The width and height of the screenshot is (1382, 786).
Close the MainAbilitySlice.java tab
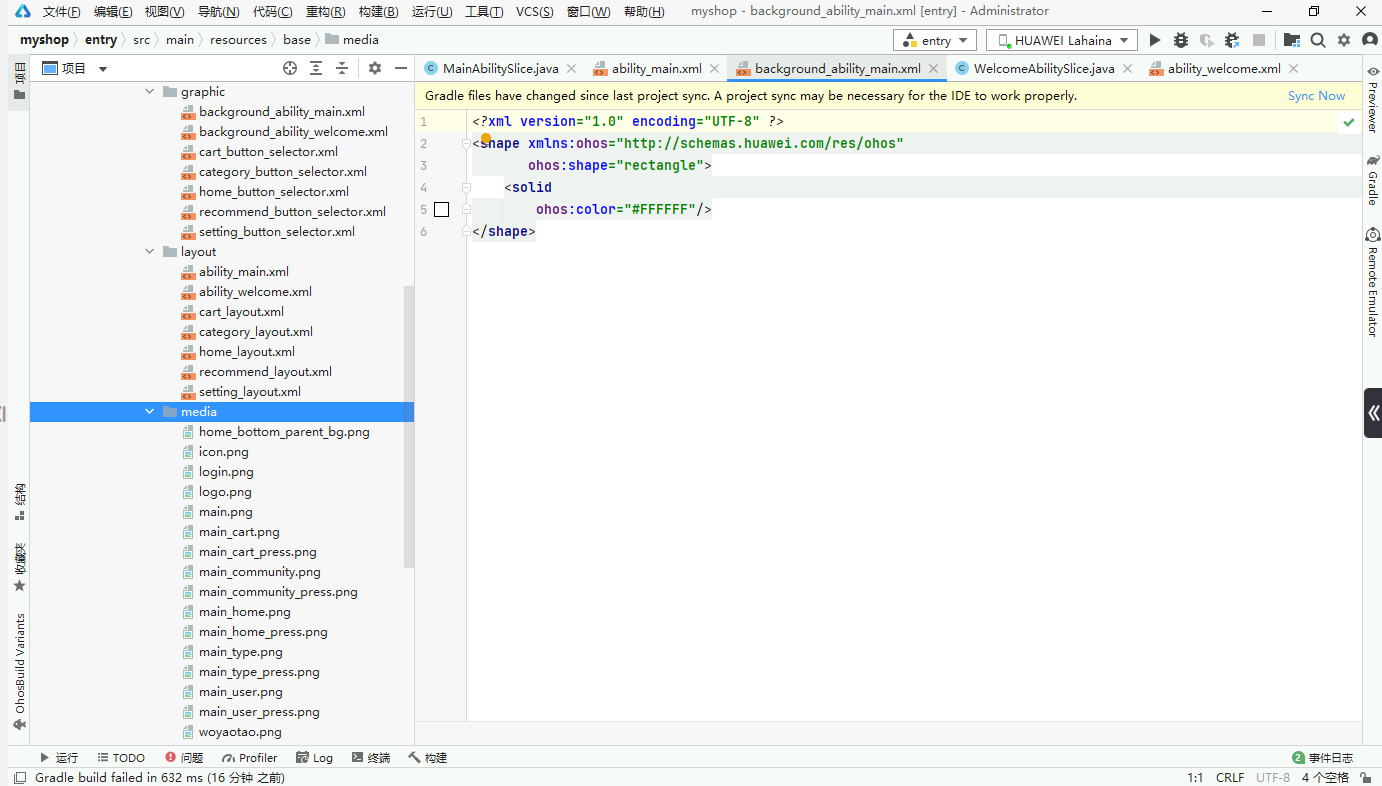click(571, 69)
